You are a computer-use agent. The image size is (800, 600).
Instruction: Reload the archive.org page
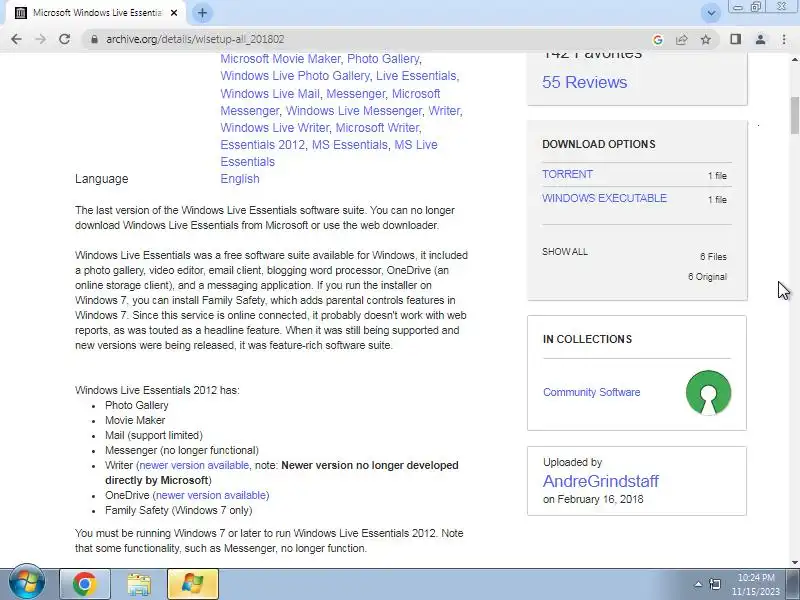click(64, 39)
